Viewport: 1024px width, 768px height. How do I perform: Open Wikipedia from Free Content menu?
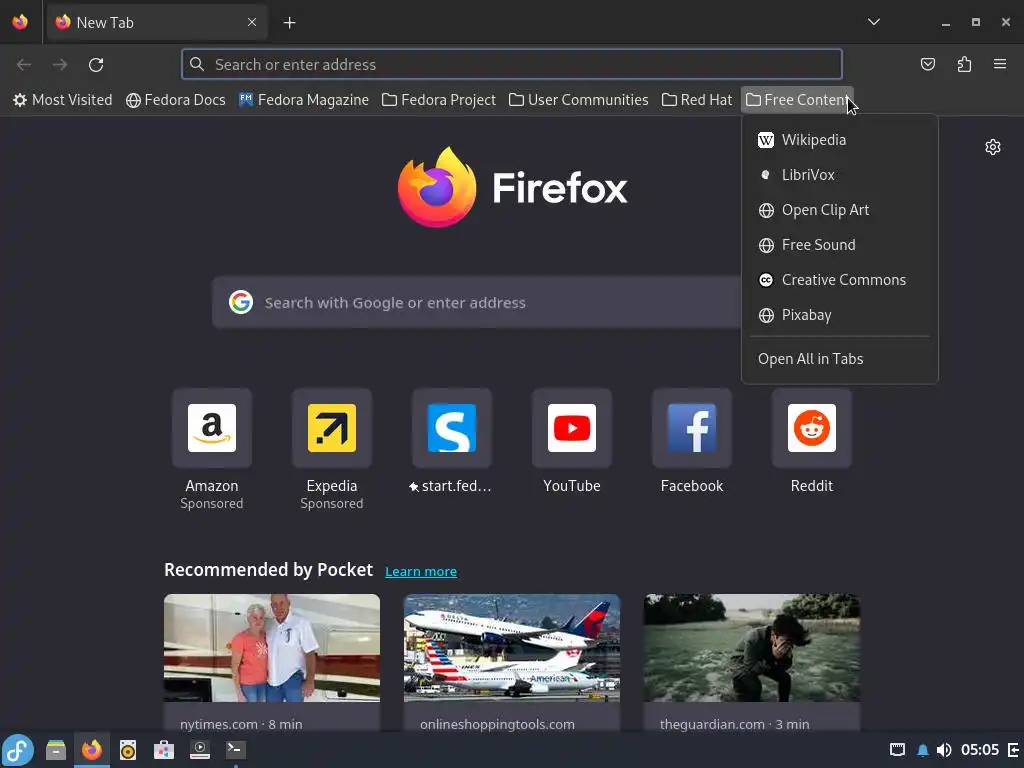click(840, 140)
